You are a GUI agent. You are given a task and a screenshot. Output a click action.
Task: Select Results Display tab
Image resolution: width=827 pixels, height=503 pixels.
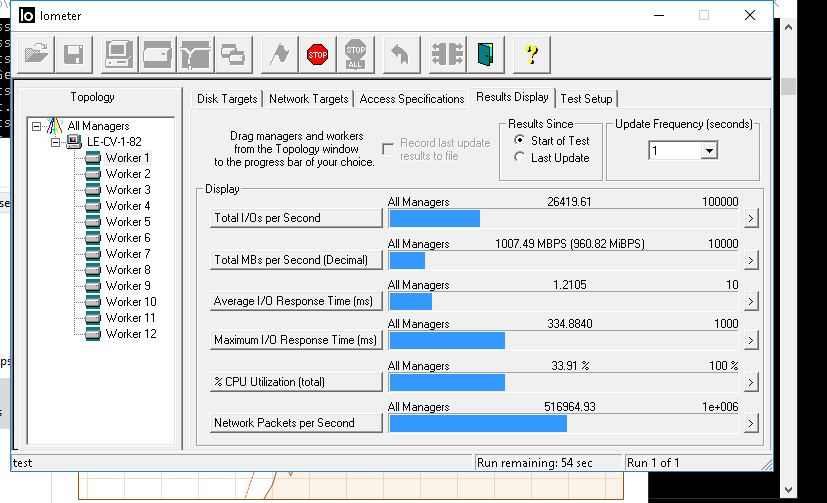tap(512, 97)
